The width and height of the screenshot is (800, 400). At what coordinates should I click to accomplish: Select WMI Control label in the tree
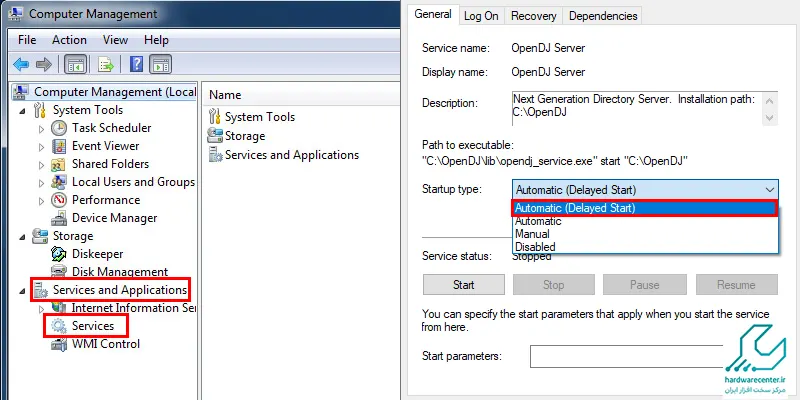pyautogui.click(x=106, y=344)
